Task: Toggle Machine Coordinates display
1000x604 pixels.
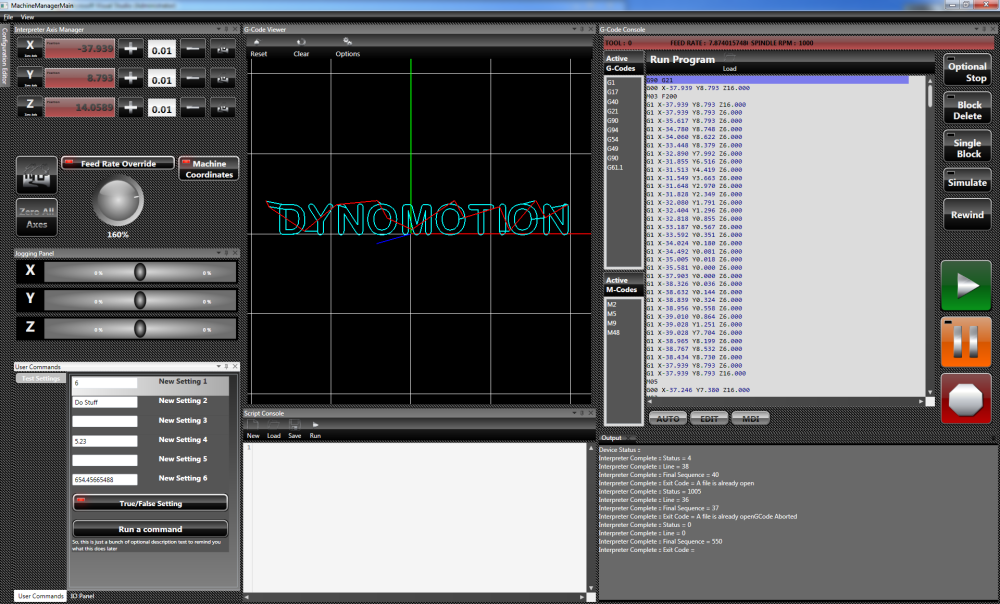Action: (x=209, y=168)
